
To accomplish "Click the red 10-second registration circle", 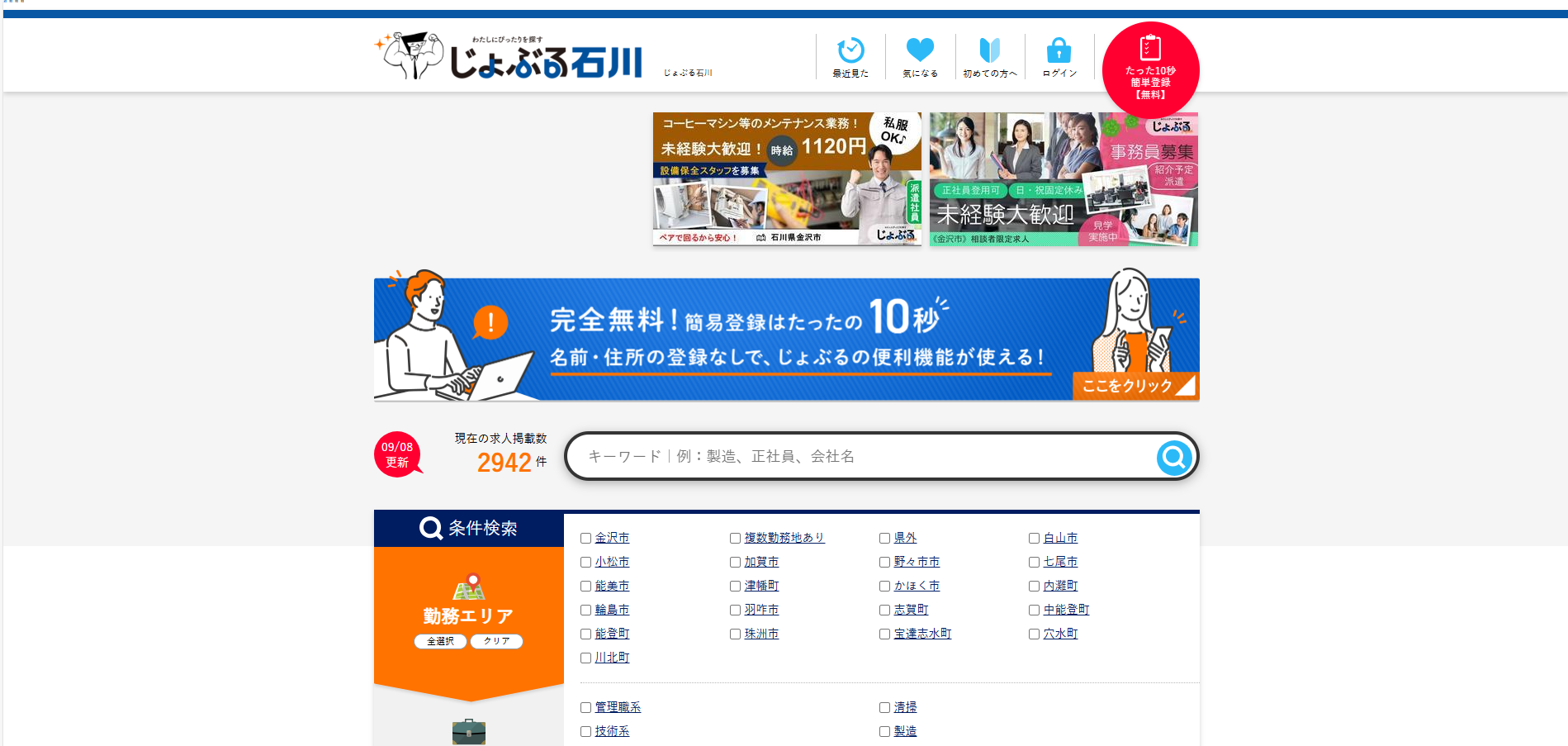I will 1150,69.
